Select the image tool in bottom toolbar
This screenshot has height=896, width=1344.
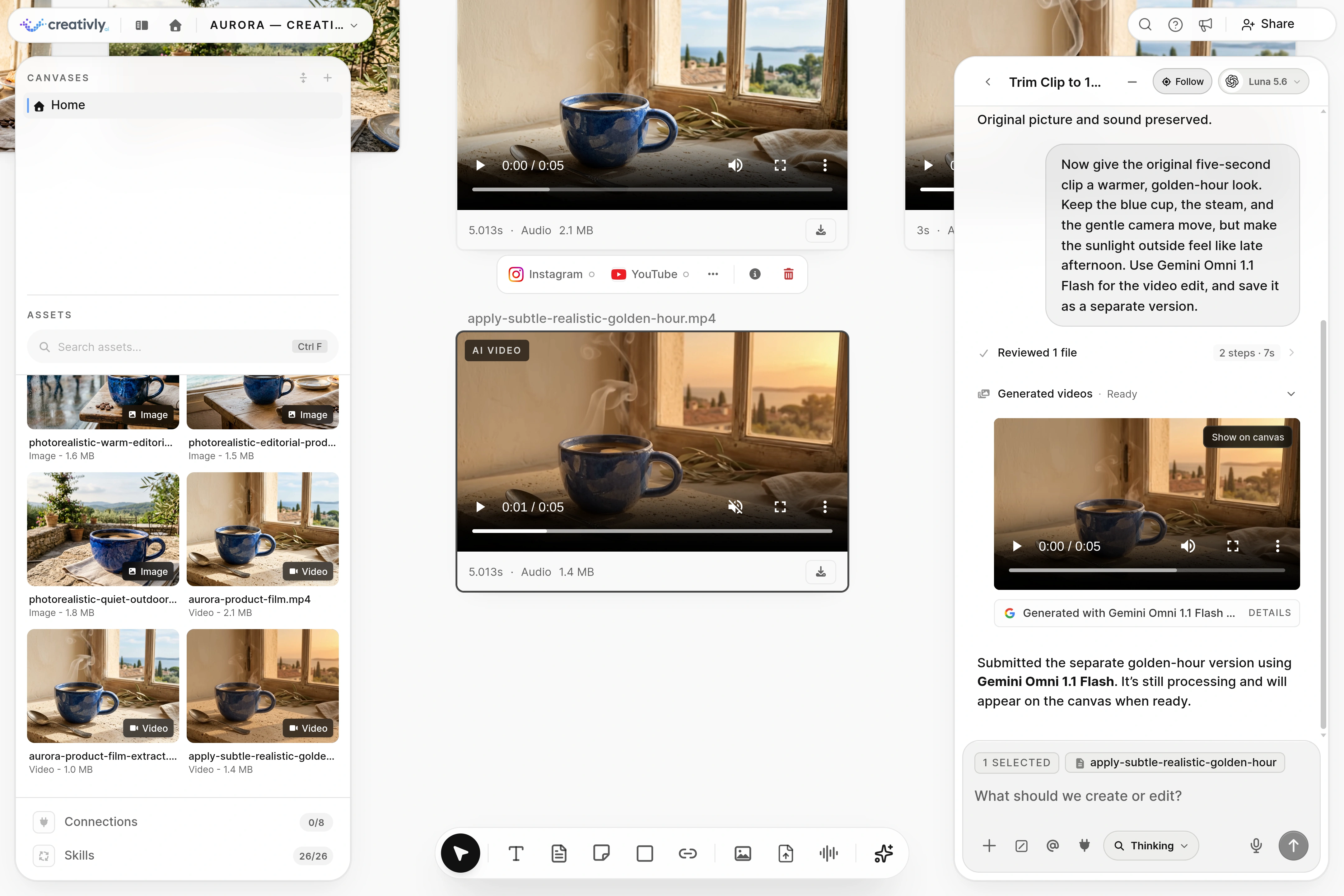(742, 854)
